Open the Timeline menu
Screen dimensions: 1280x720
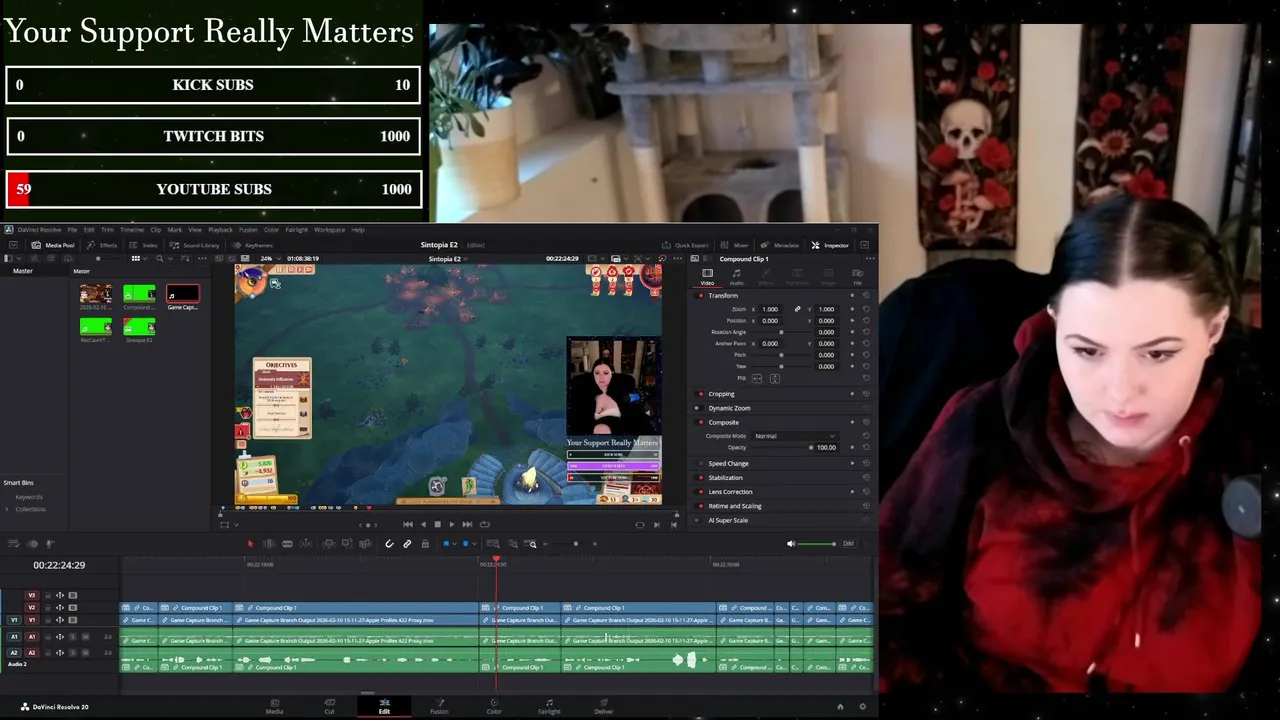(132, 230)
